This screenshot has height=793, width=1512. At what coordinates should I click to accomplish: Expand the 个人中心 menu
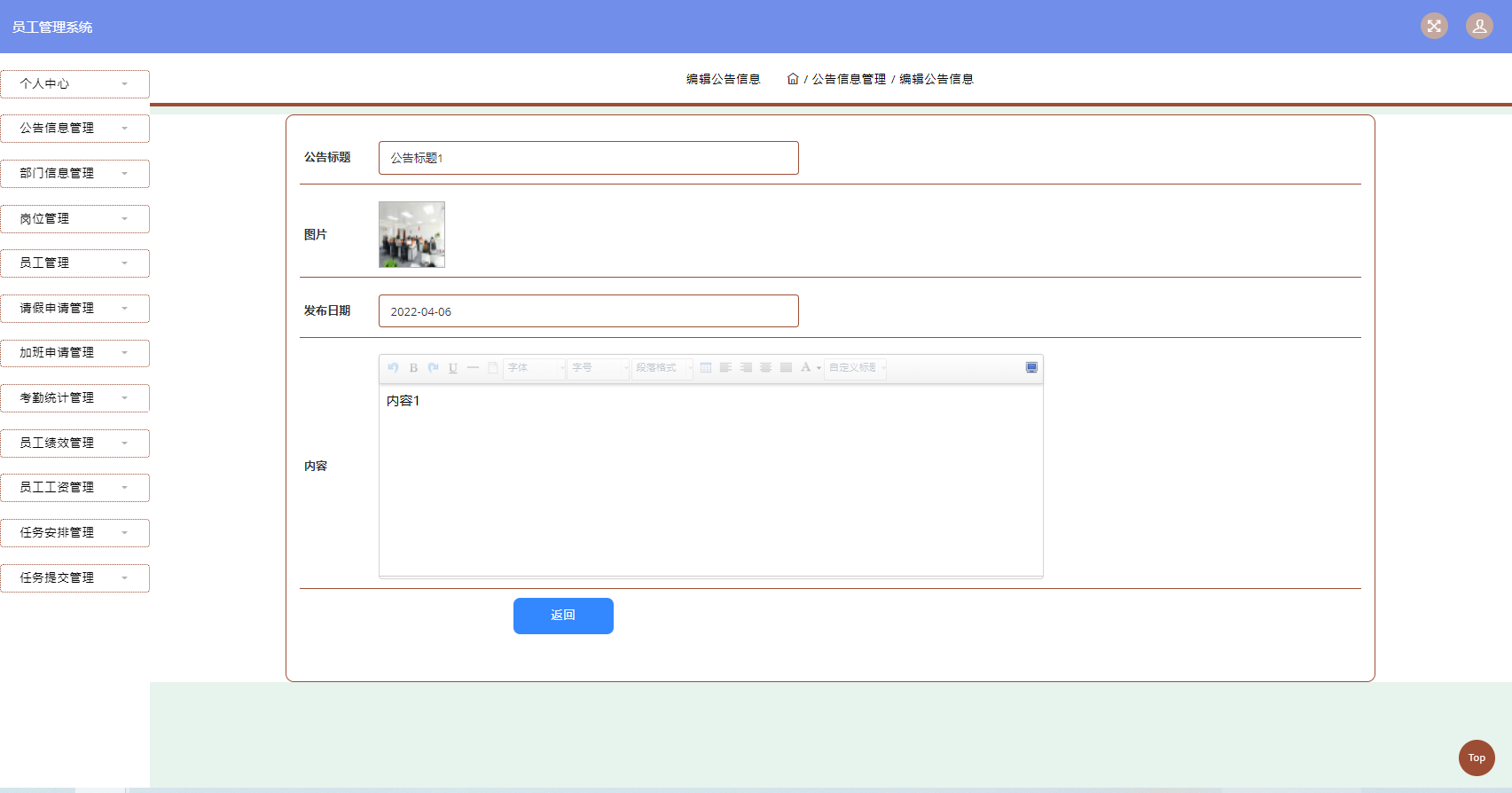coord(74,83)
